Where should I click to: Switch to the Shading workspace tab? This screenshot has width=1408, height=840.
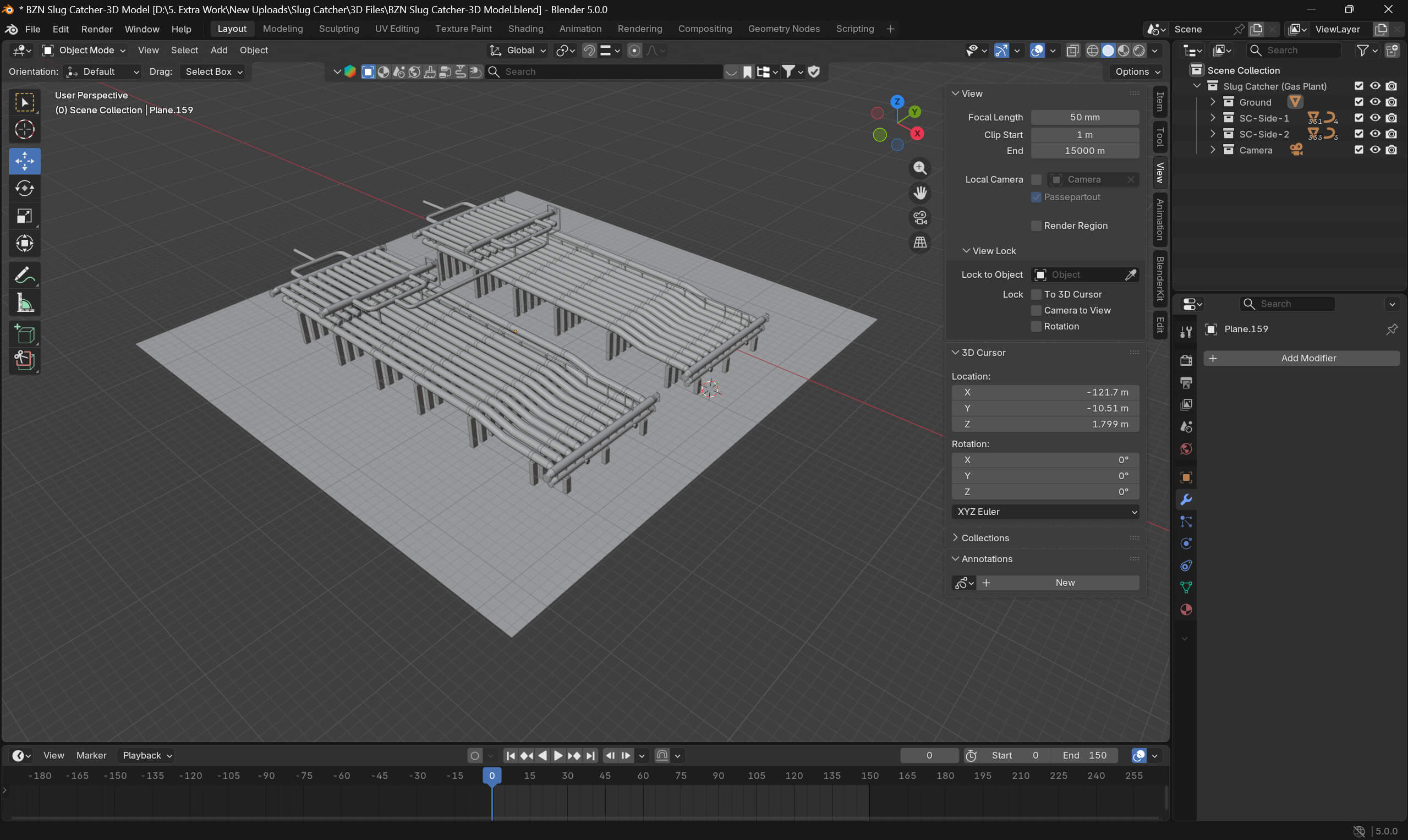(x=525, y=29)
